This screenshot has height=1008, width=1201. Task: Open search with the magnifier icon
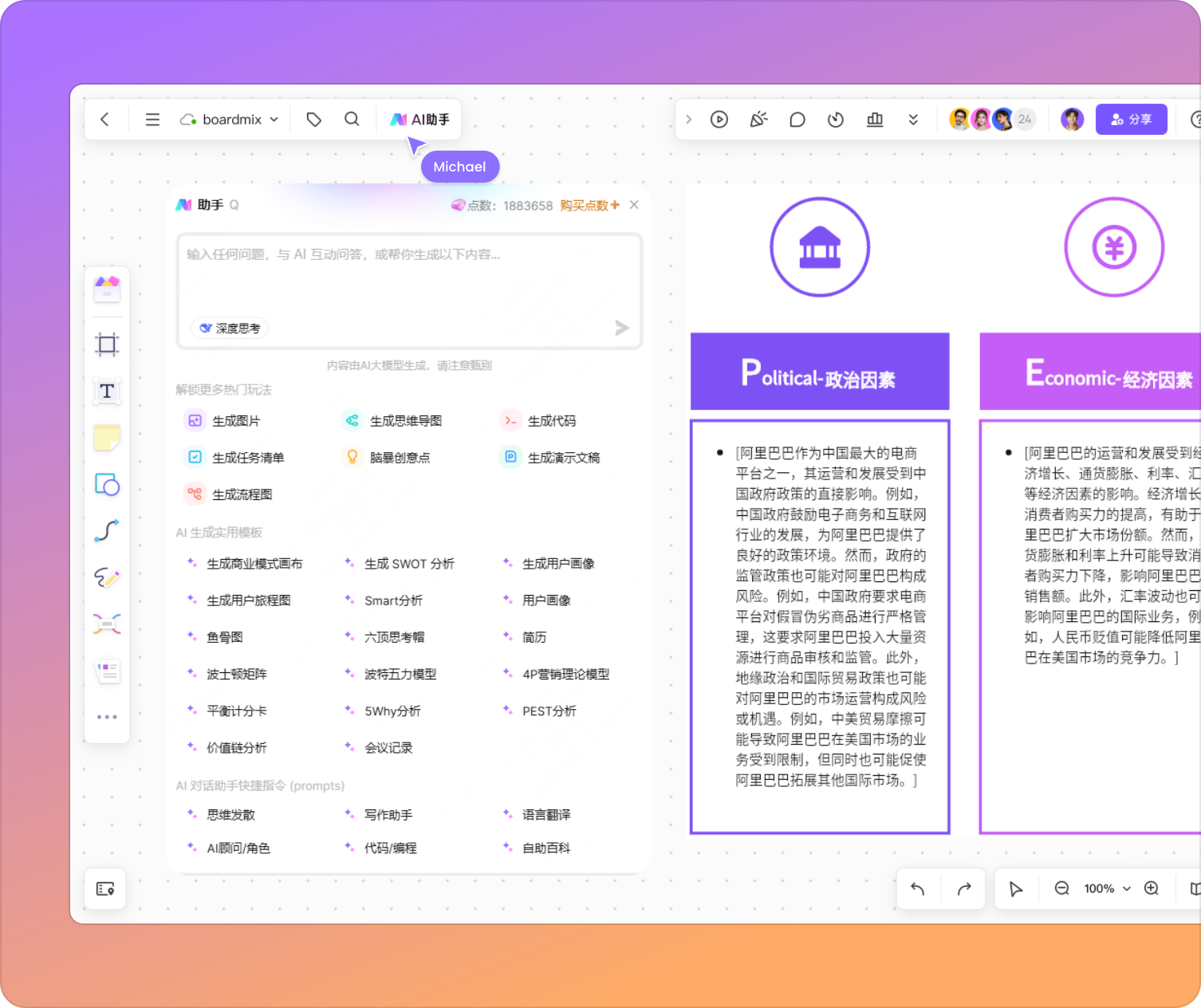(x=352, y=120)
